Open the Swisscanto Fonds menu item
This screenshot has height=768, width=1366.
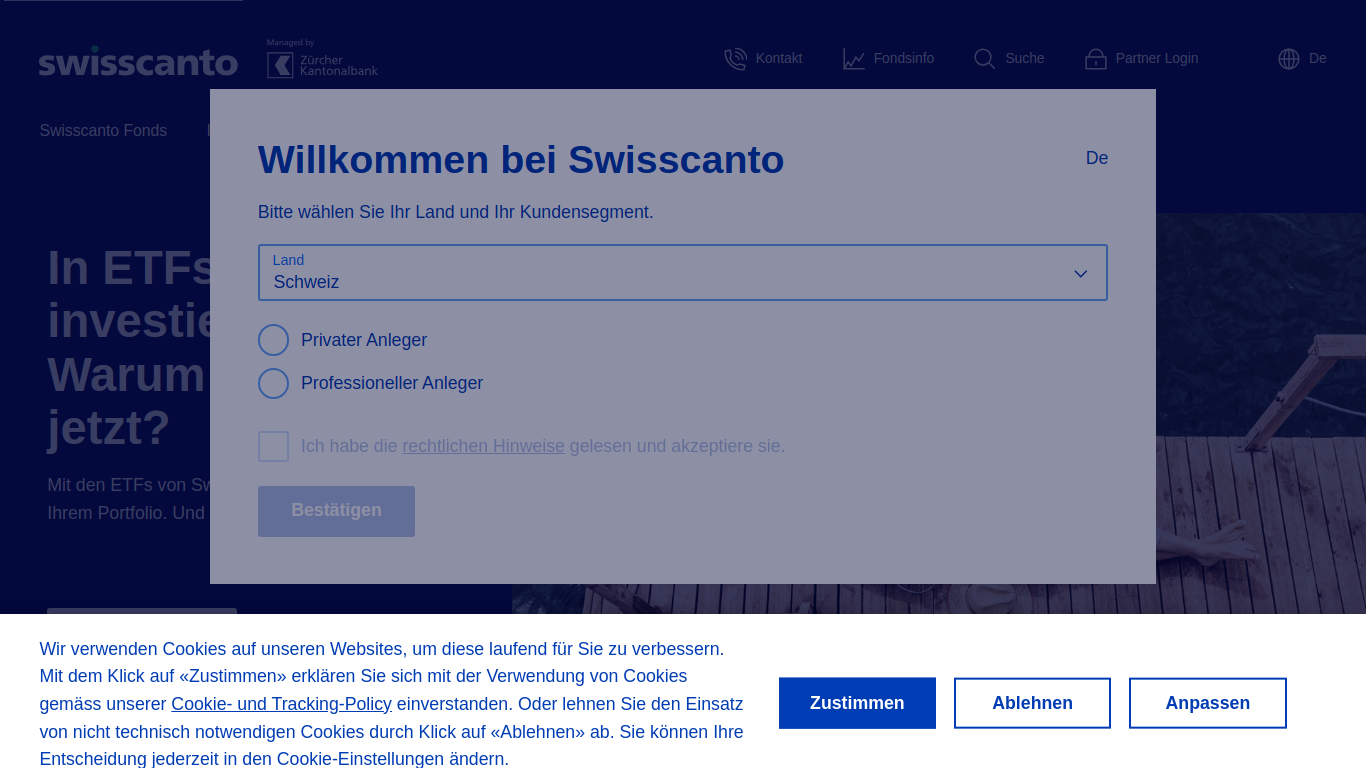pos(103,131)
